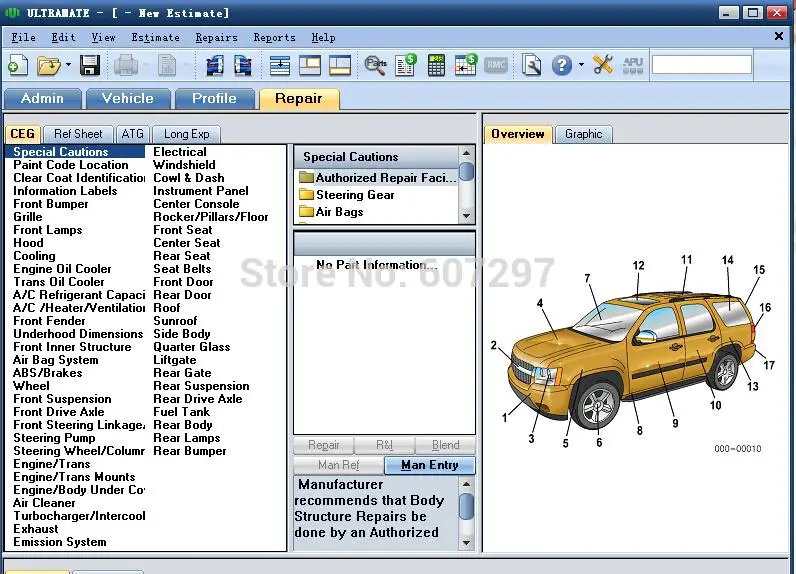Click the toolbar search input field
The height and width of the screenshot is (574, 796).
(x=702, y=64)
